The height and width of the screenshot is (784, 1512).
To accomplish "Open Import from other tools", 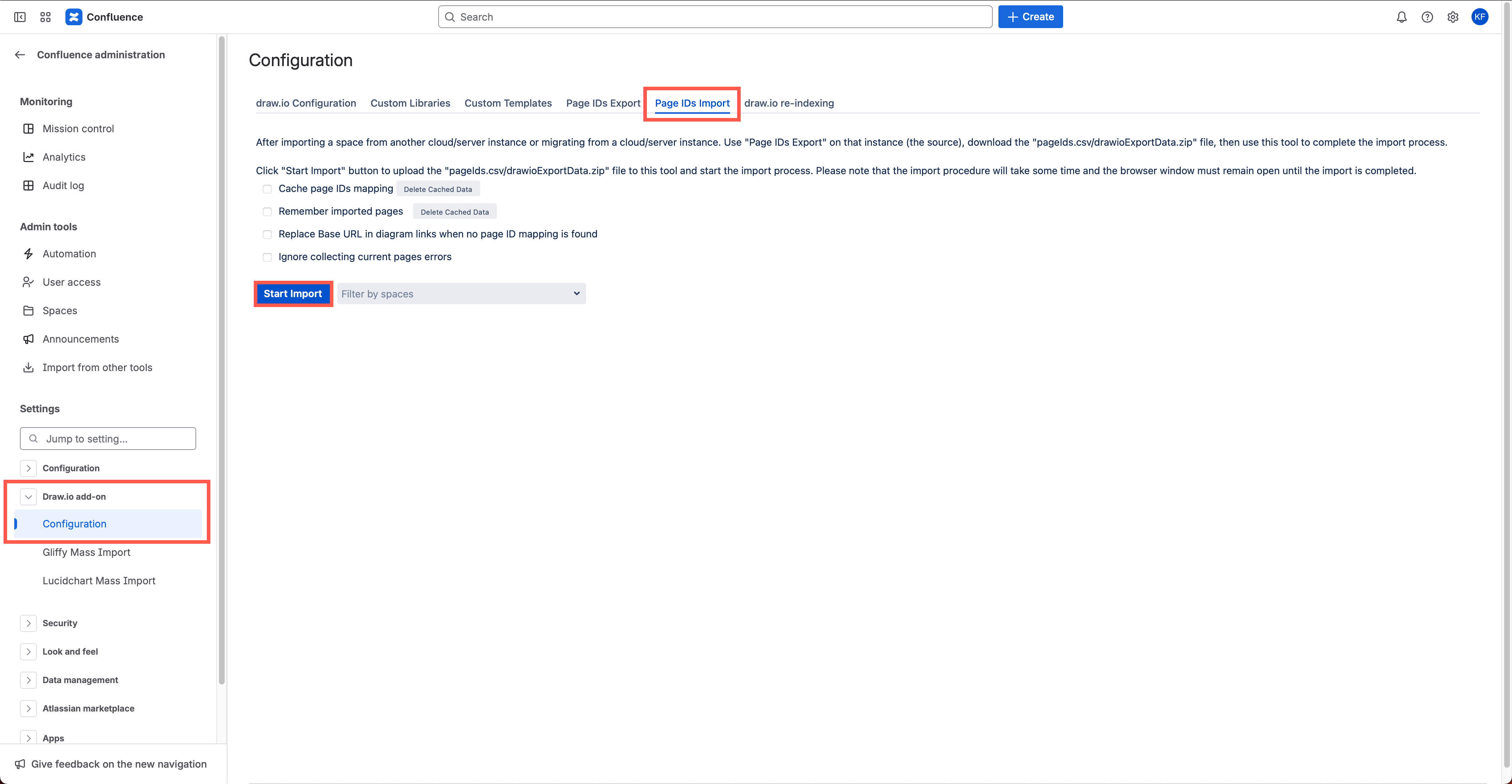I will click(97, 367).
